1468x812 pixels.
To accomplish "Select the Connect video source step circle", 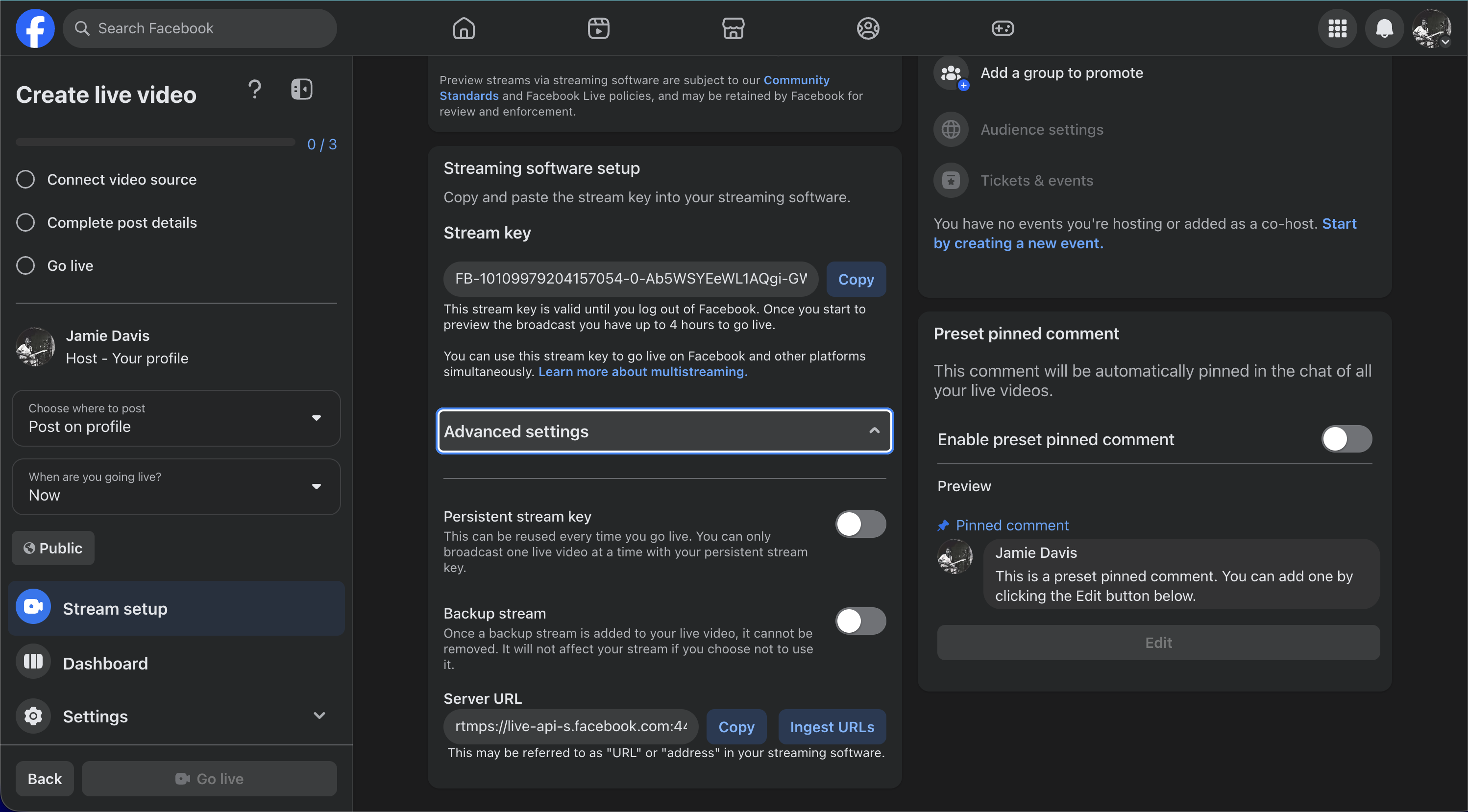I will [25, 179].
